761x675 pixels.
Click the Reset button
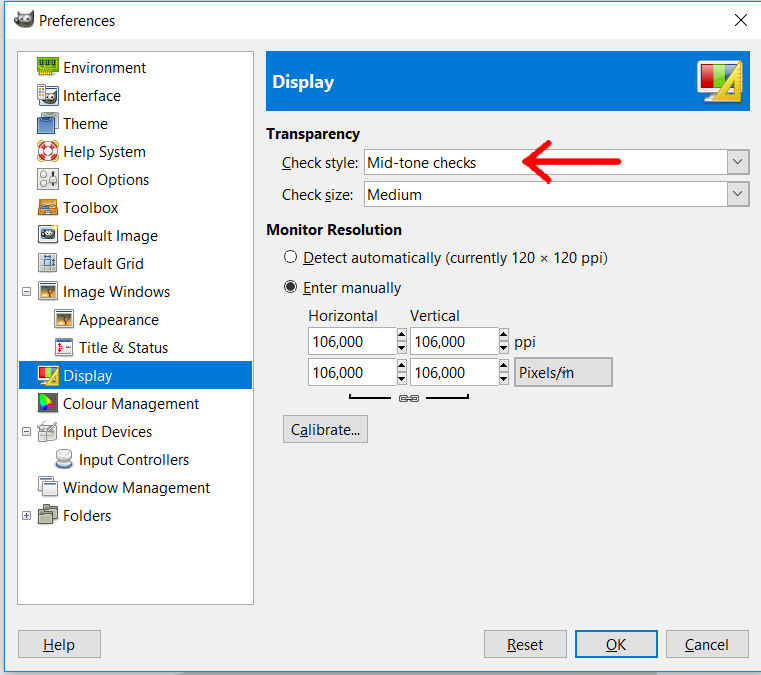coord(525,644)
